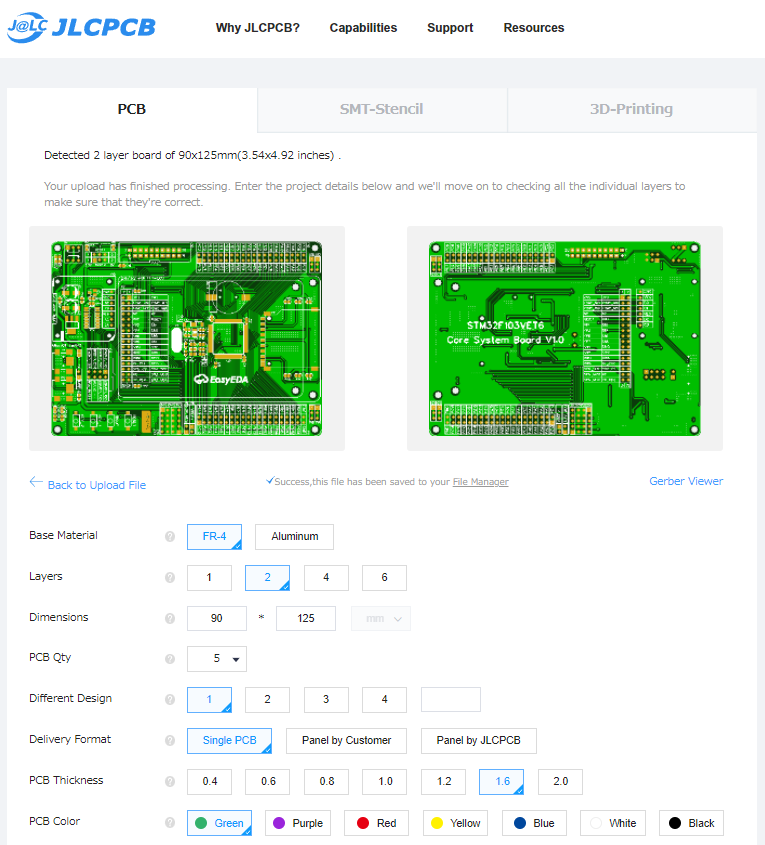Screen dimensions: 765x845
Task: Open help icon for Layers
Action: (170, 577)
